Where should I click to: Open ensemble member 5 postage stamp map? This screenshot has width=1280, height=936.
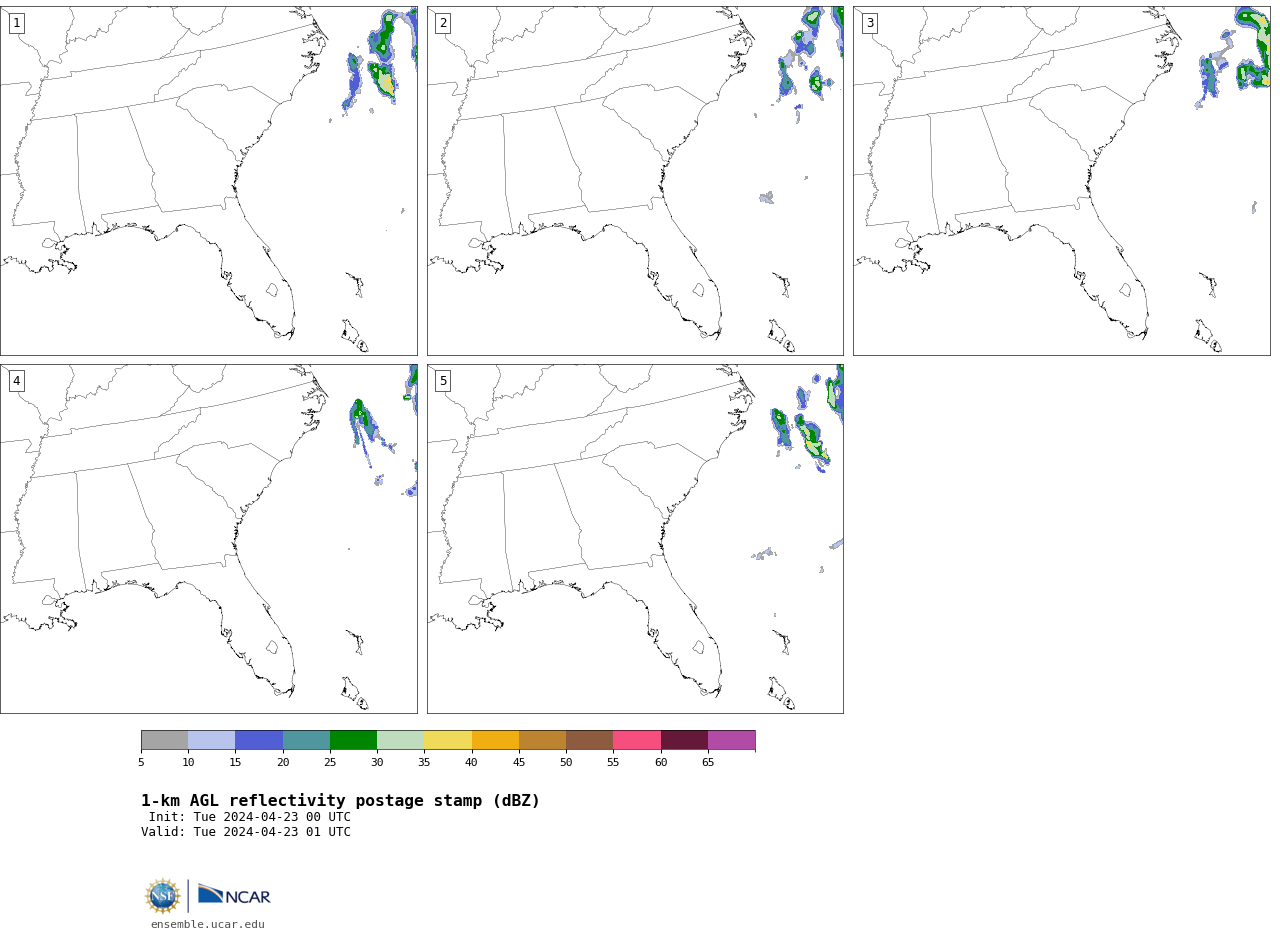[x=635, y=539]
